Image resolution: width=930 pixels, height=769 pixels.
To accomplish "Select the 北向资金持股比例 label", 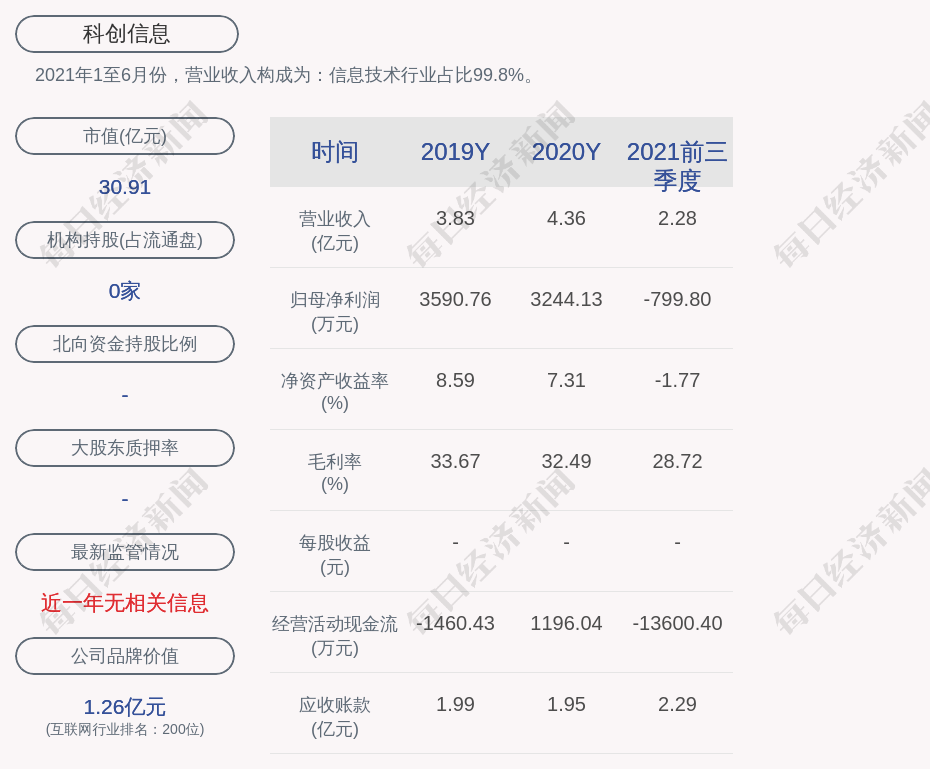I will [125, 344].
